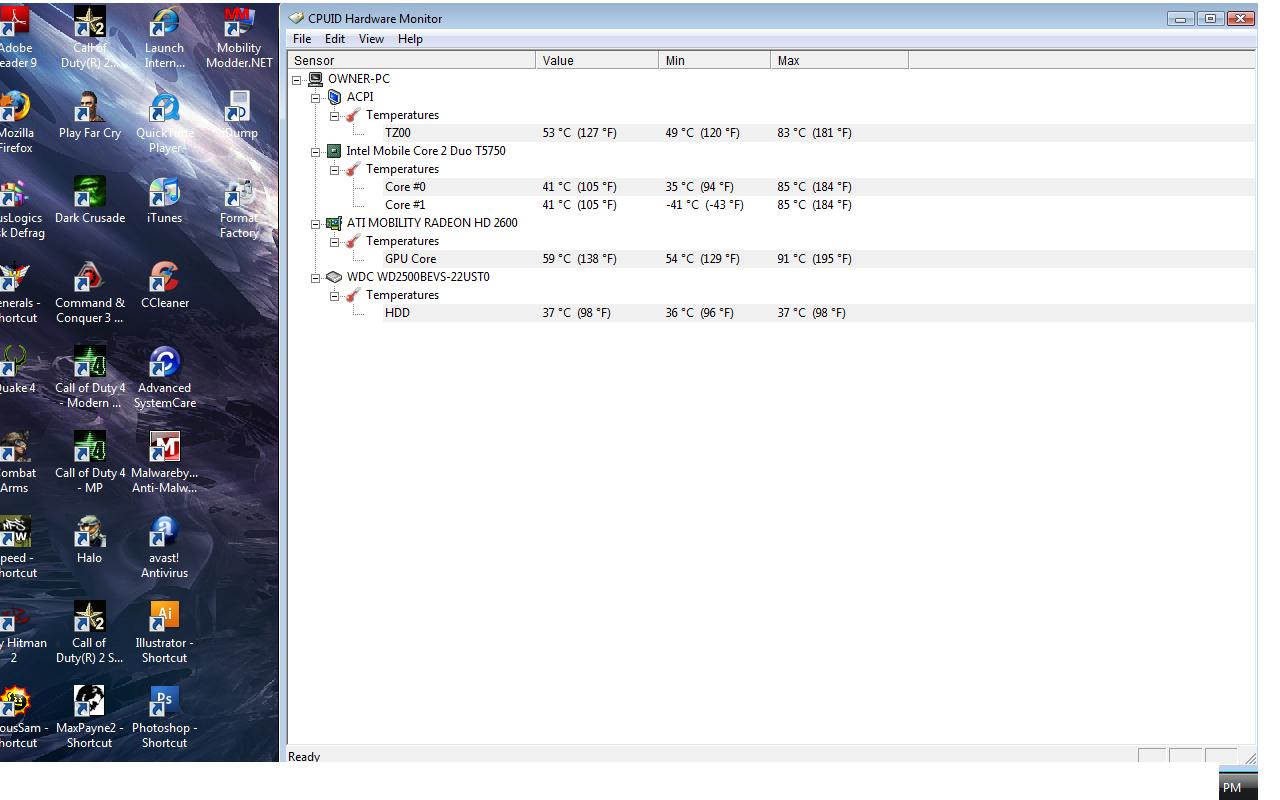
Task: Select the Hitman 2 desktop icon
Action: coord(18,633)
